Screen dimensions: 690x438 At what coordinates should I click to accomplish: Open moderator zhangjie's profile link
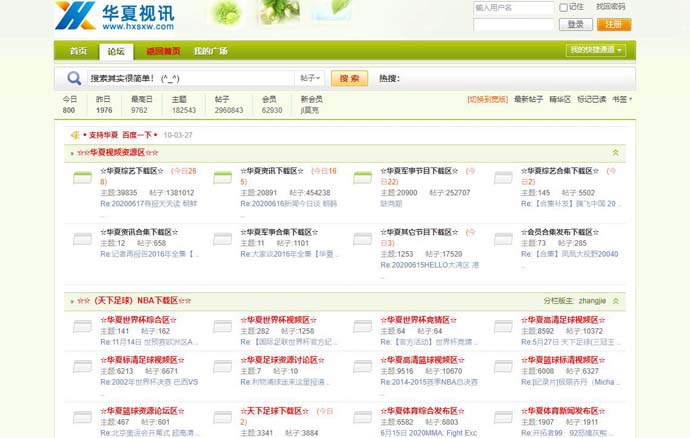click(592, 301)
